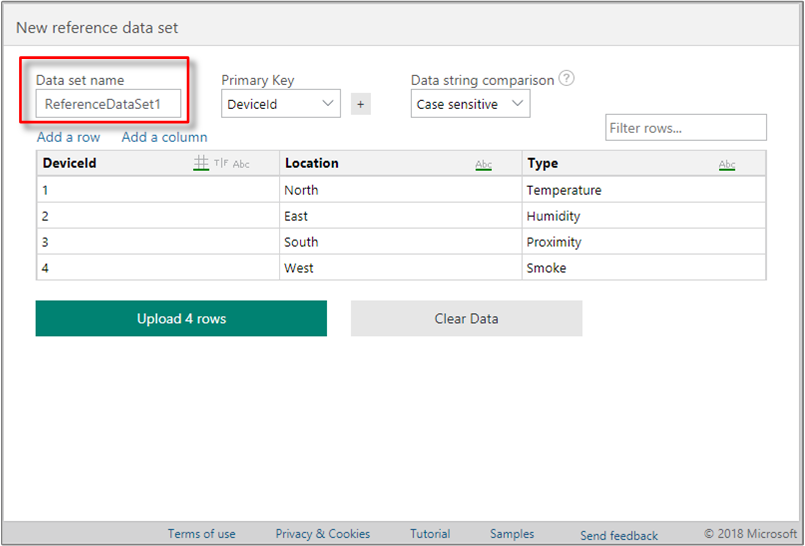Click the Abc type icon in Location header
Image resolution: width=805 pixels, height=546 pixels.
click(x=484, y=164)
